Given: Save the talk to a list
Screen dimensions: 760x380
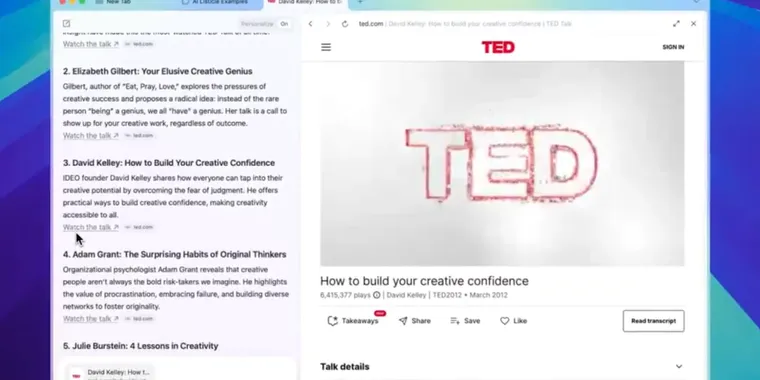Looking at the screenshot, I should pos(465,321).
